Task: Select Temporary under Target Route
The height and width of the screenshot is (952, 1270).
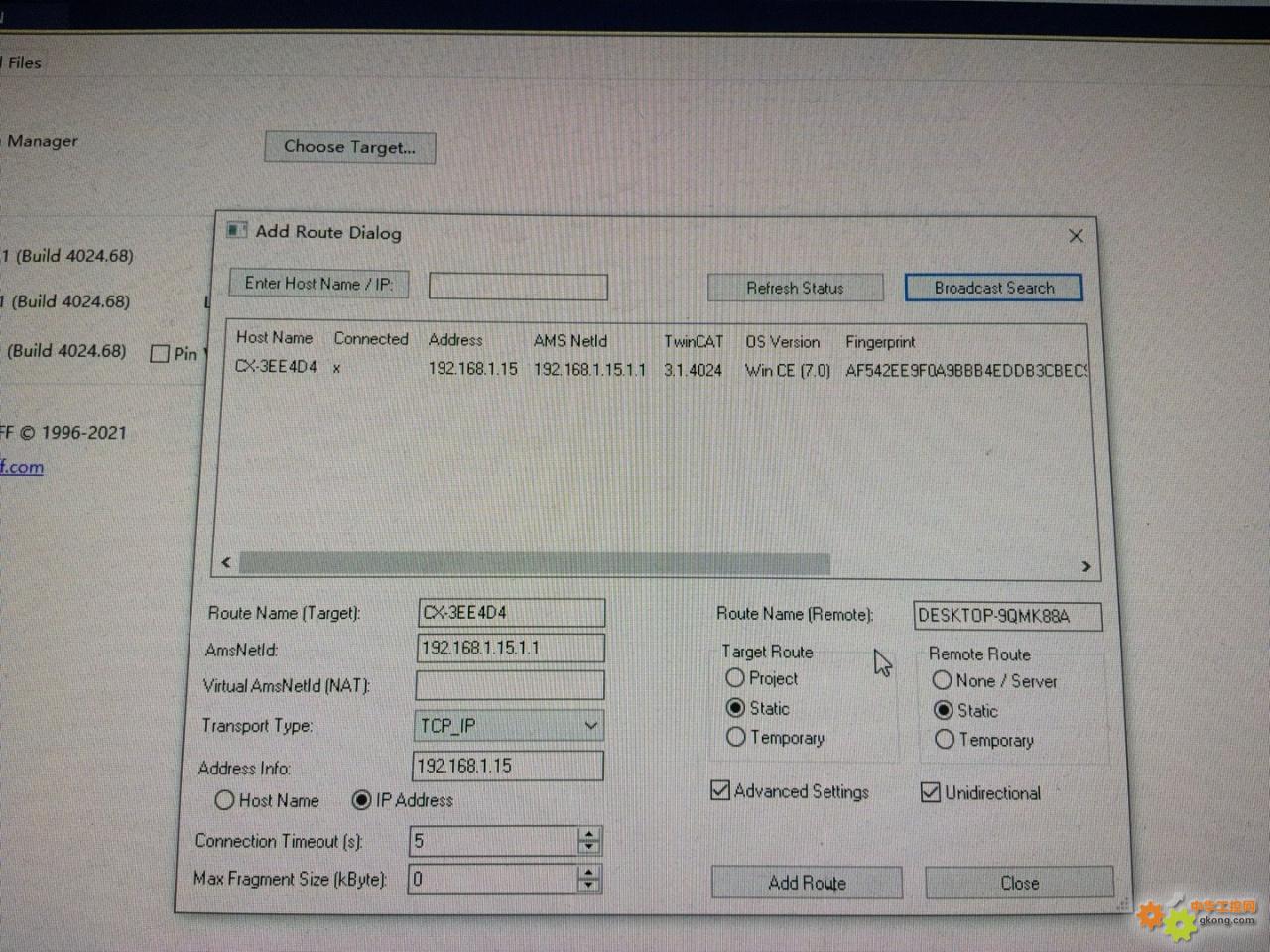Action: pyautogui.click(x=736, y=737)
